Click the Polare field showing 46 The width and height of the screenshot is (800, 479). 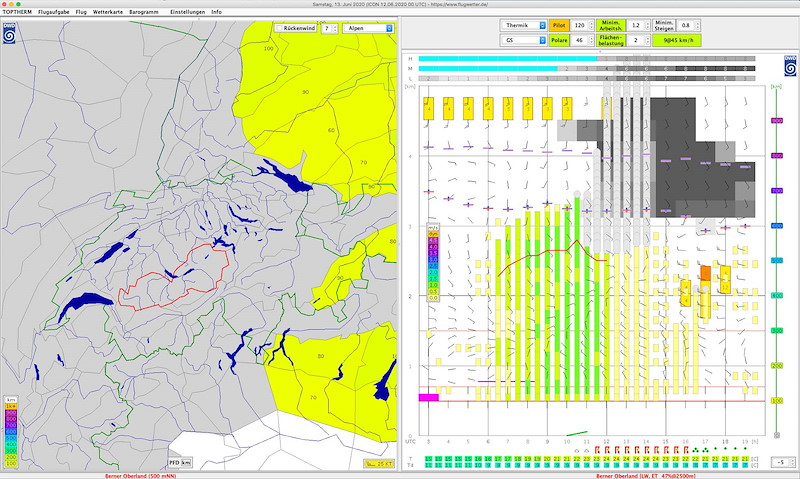[x=580, y=40]
